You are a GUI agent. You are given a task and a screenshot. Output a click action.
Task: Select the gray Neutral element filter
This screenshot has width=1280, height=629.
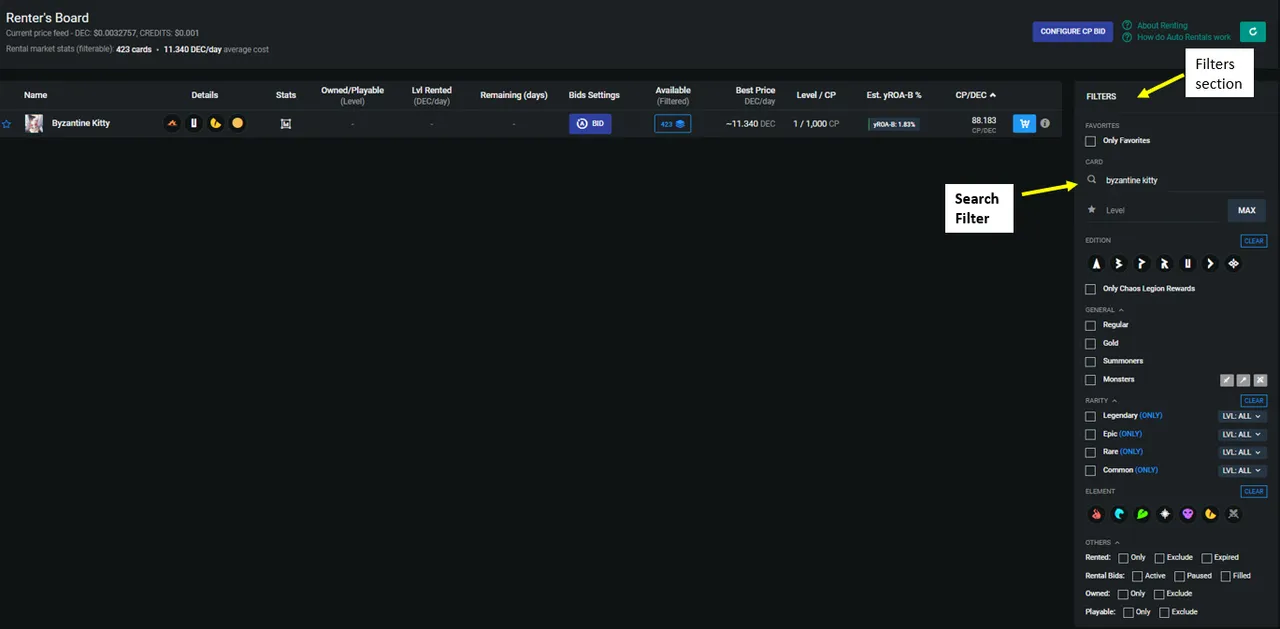(x=1233, y=514)
